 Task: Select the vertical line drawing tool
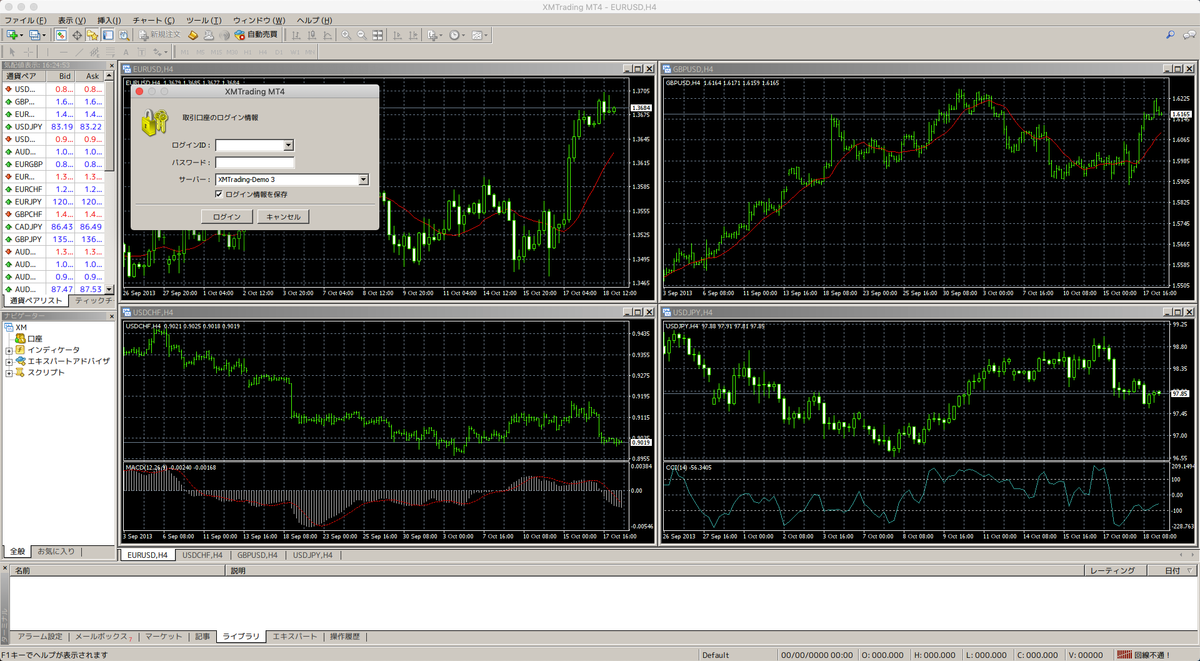pos(47,52)
